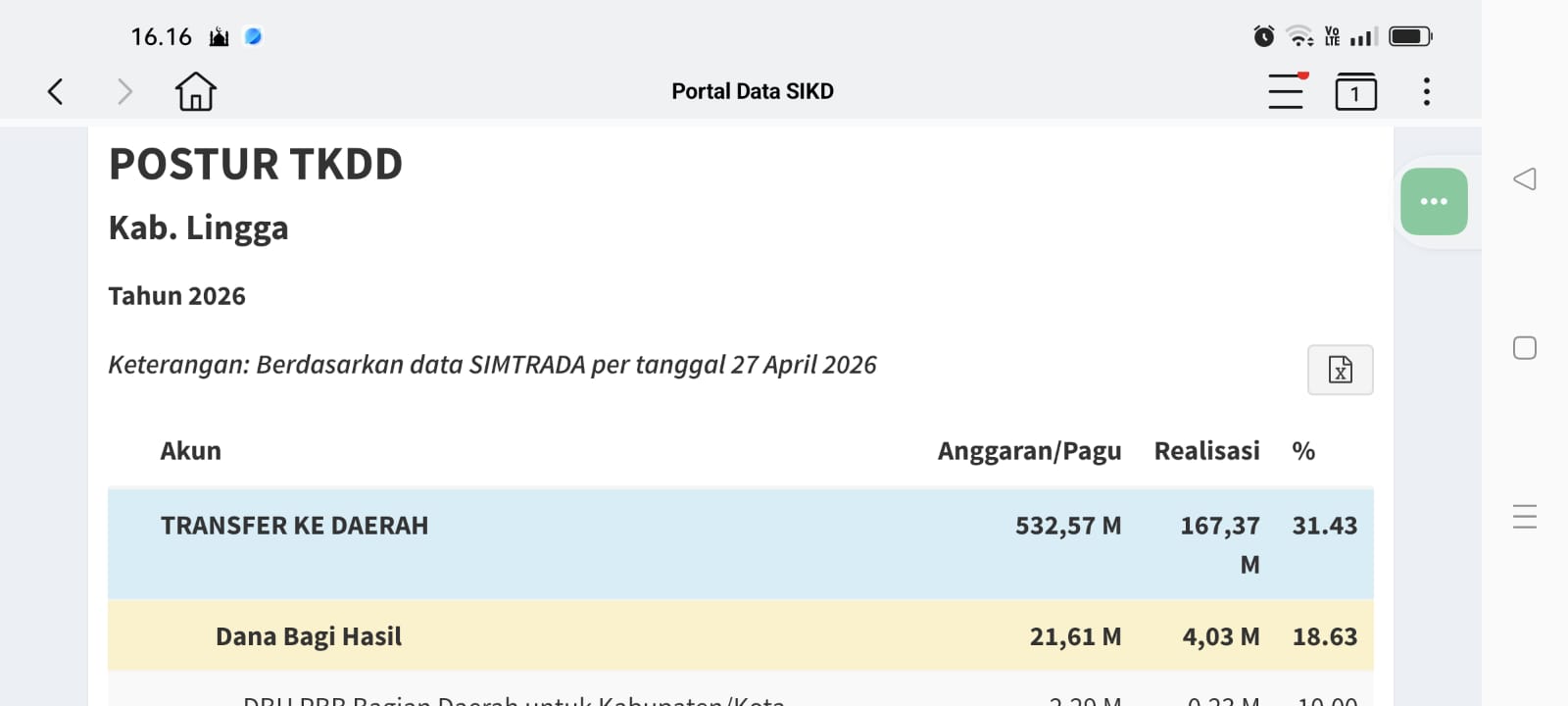Open the hamburger menu with red dot
This screenshot has height=706, width=1568.
[1286, 91]
